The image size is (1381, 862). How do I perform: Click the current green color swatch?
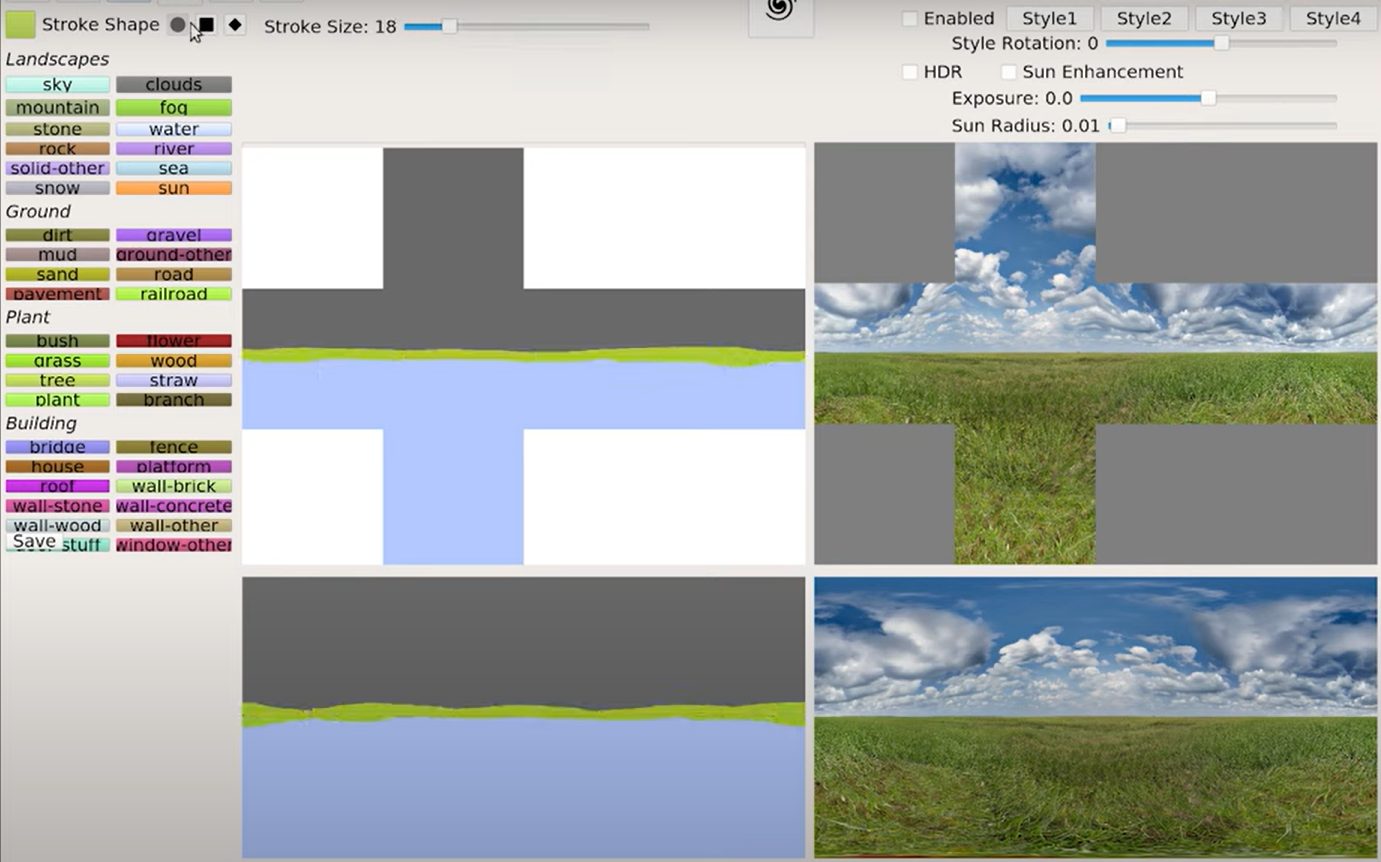pos(20,24)
